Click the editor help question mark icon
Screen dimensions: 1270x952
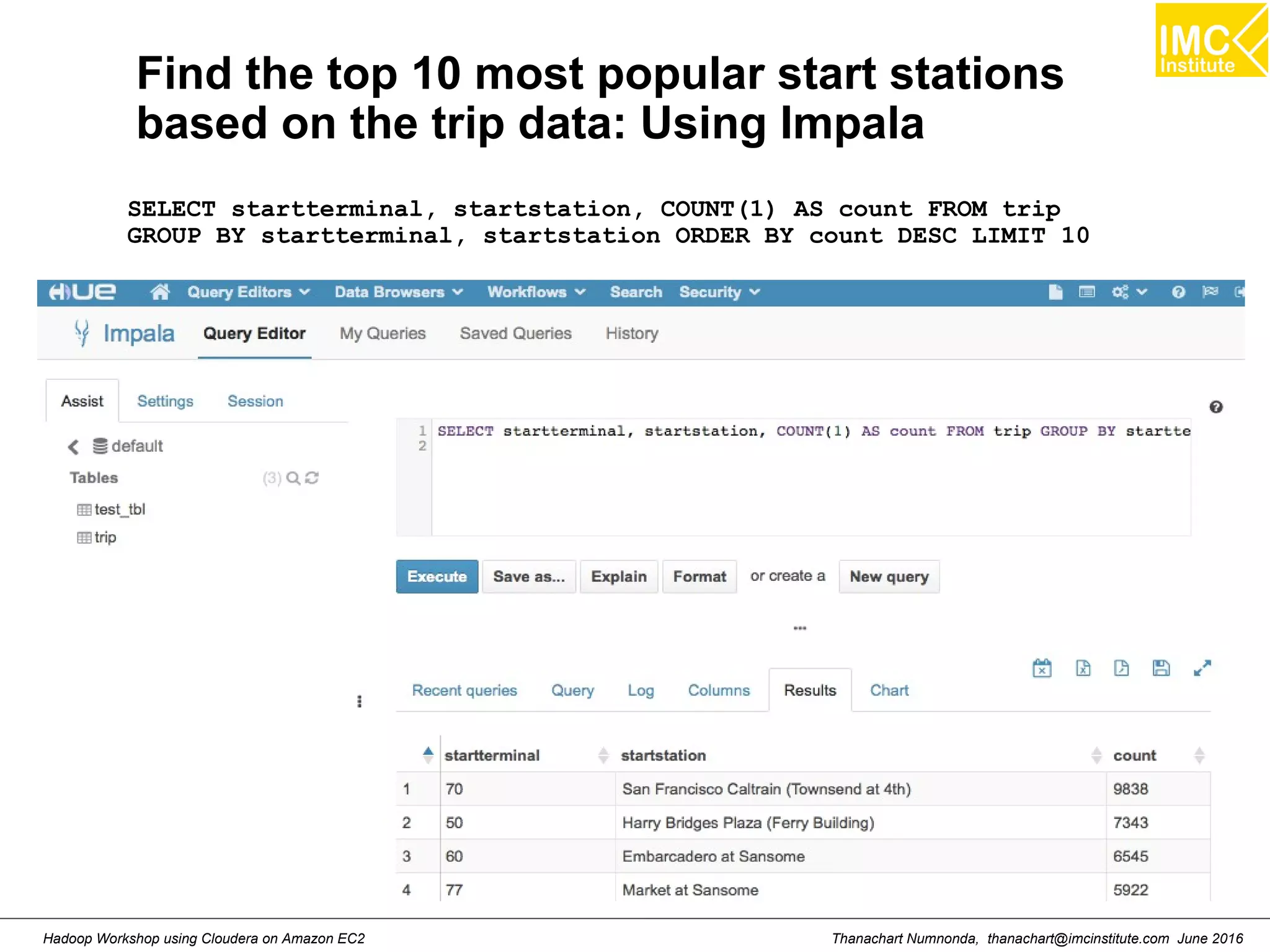coord(1216,407)
